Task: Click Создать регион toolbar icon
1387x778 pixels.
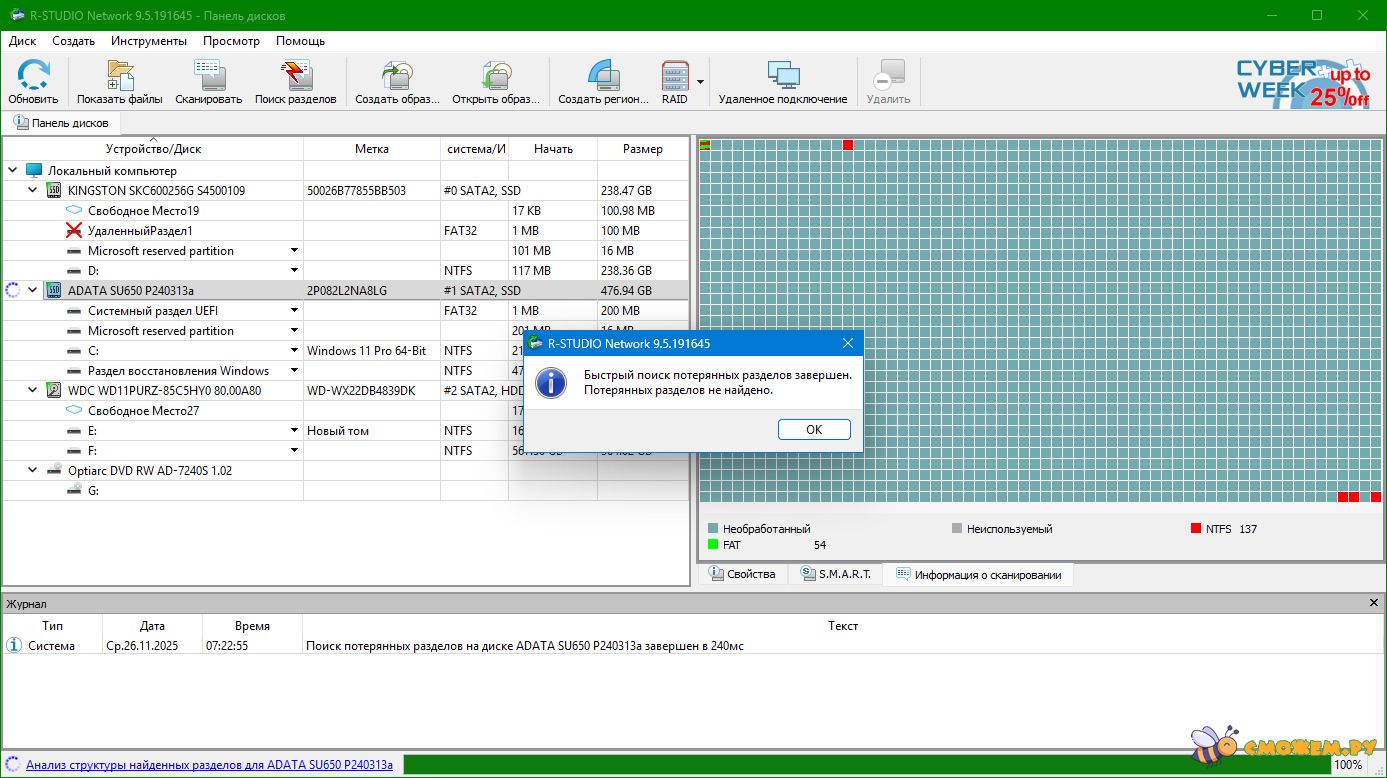Action: pos(603,77)
